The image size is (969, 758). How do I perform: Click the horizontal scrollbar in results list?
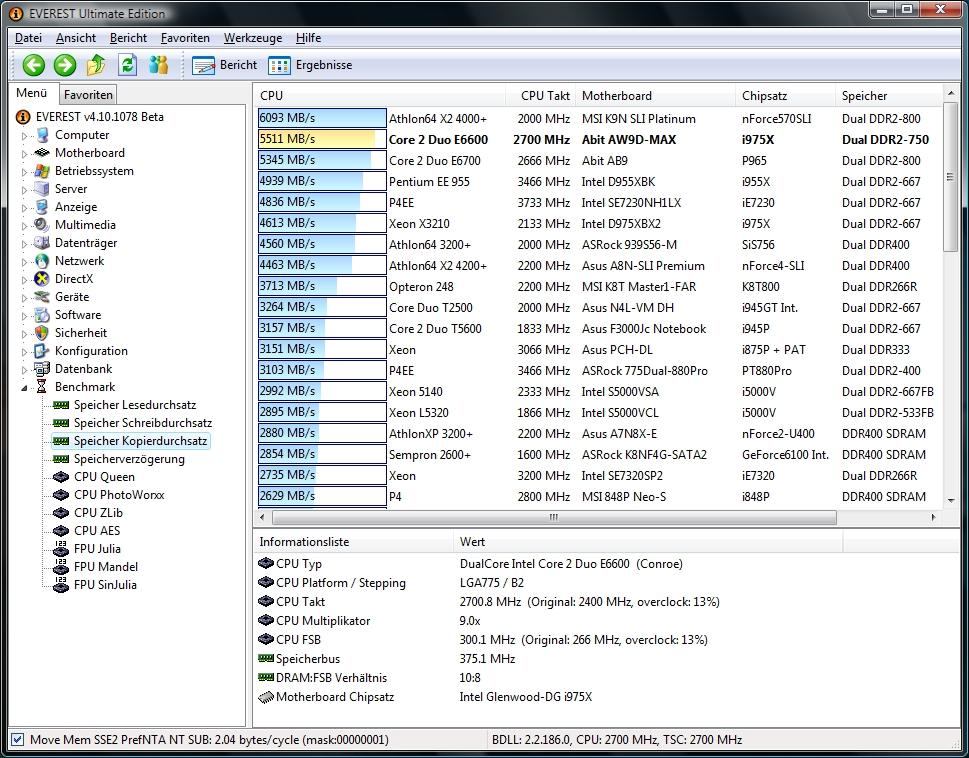point(554,517)
